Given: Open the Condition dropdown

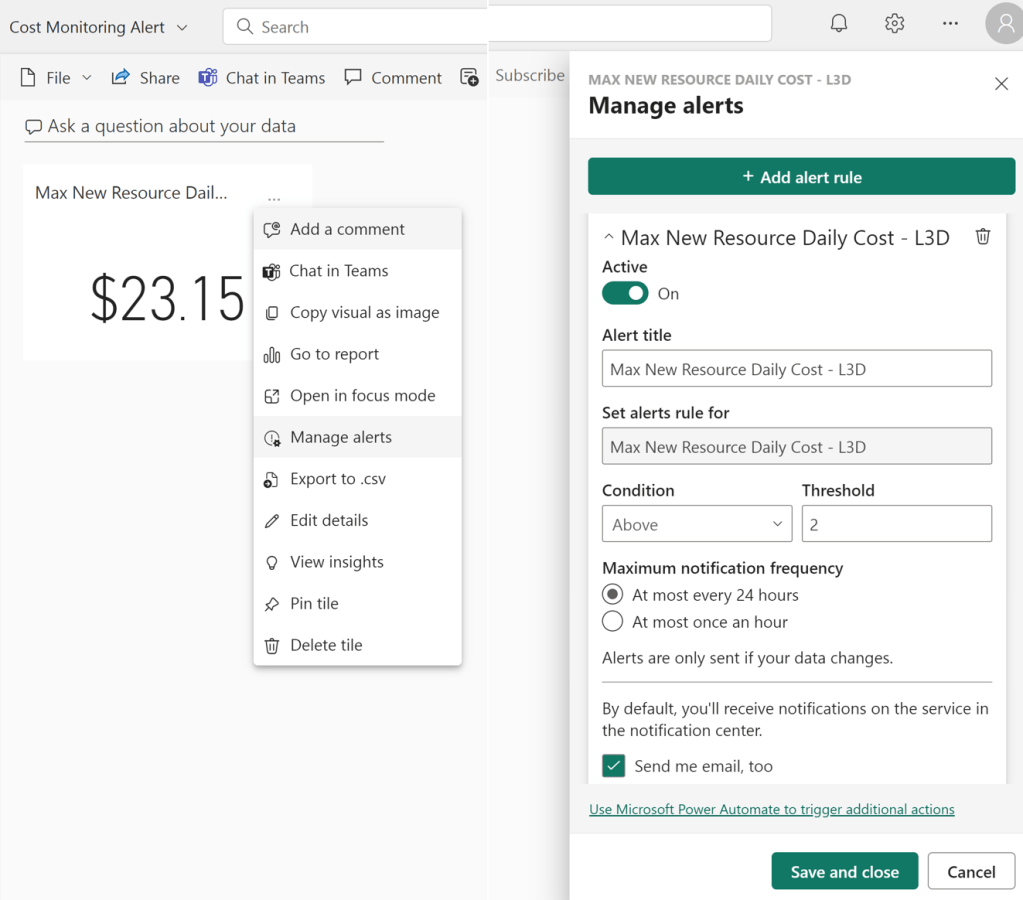Looking at the screenshot, I should (696, 524).
